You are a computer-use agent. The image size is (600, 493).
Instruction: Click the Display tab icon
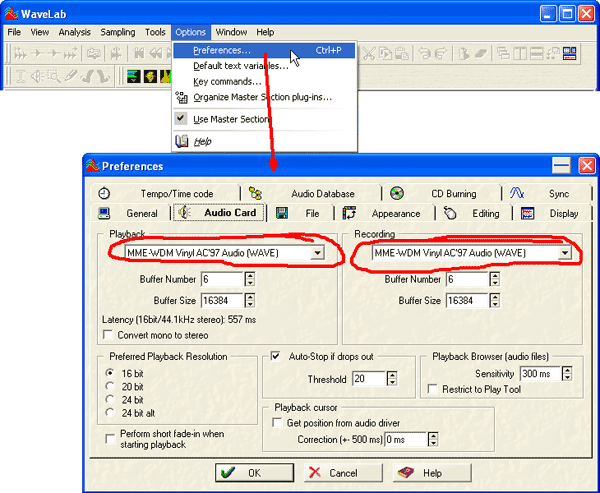[x=527, y=213]
